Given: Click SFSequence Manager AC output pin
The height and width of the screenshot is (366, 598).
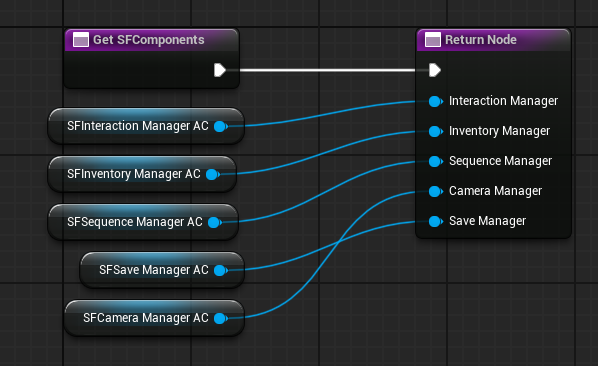Looking at the screenshot, I should click(x=215, y=223).
